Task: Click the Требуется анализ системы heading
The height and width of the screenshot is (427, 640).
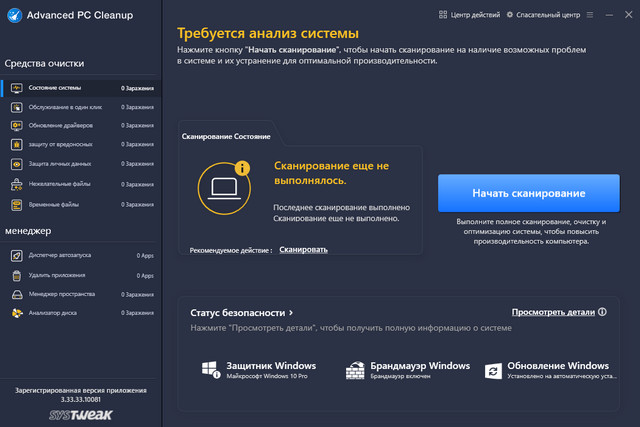Action: click(x=268, y=33)
